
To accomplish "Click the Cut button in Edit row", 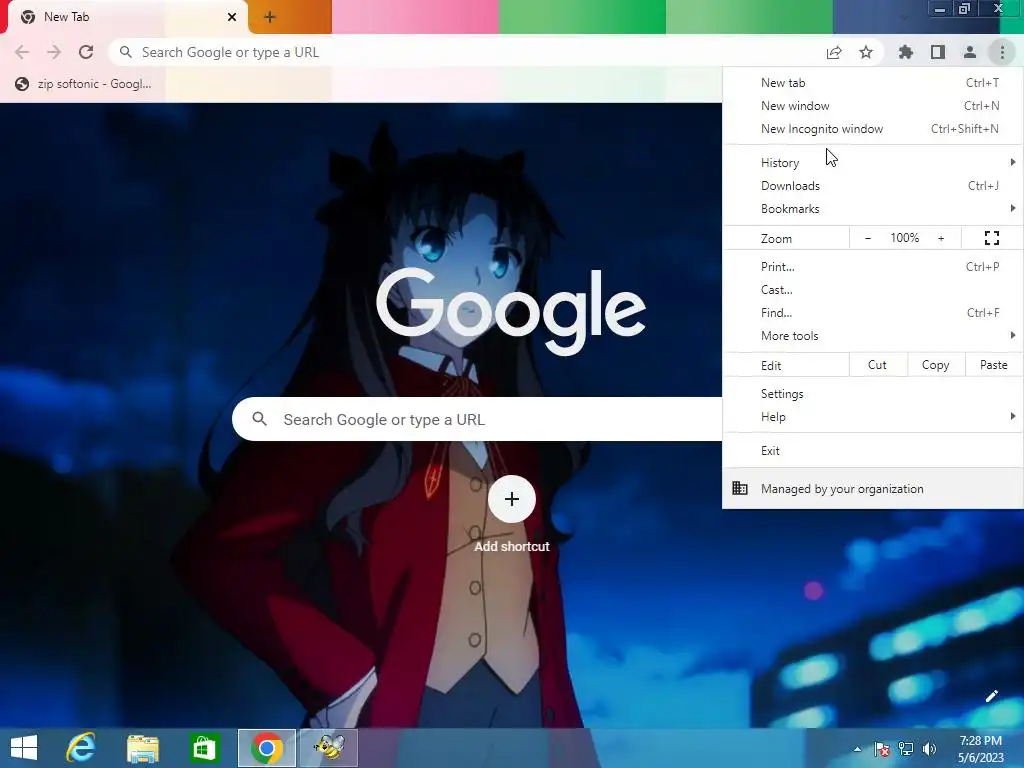I will click(877, 365).
